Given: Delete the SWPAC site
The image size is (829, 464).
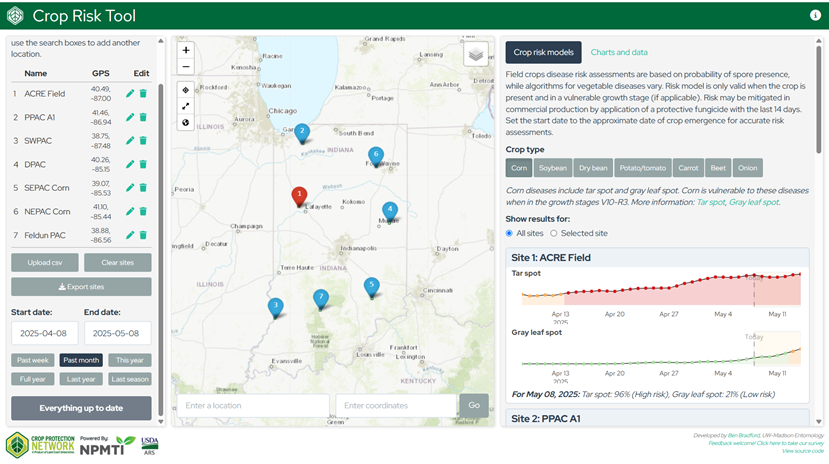Looking at the screenshot, I should pyautogui.click(x=143, y=141).
